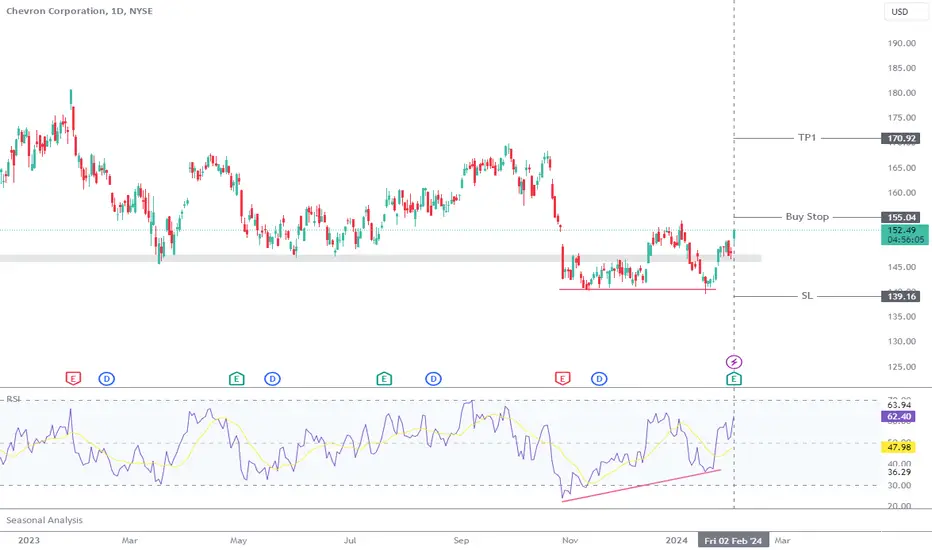Select the RSI indicator label
The height and width of the screenshot is (550, 932).
pyautogui.click(x=13, y=399)
